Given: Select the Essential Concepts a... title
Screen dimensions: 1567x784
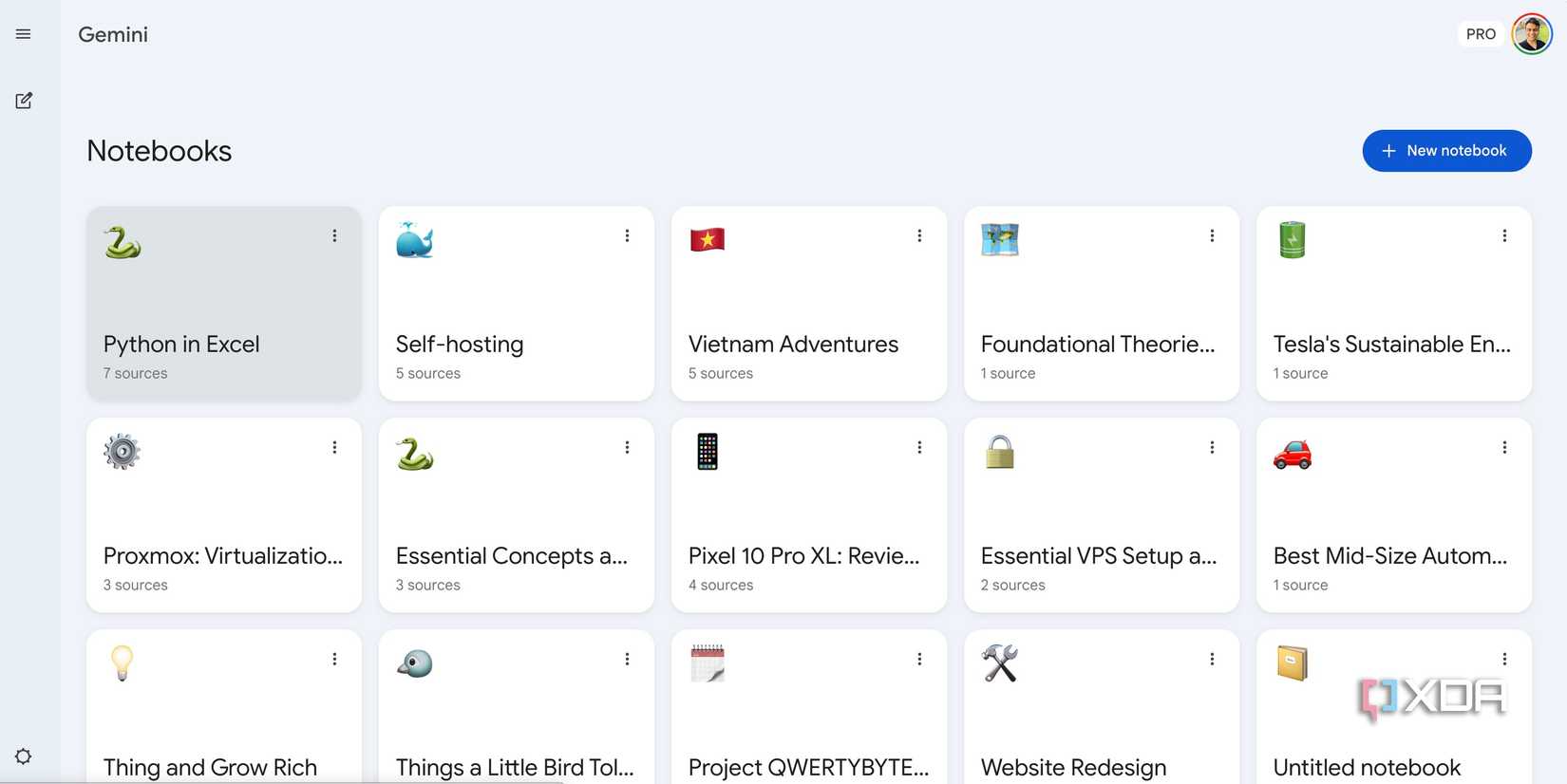Looking at the screenshot, I should 512,556.
